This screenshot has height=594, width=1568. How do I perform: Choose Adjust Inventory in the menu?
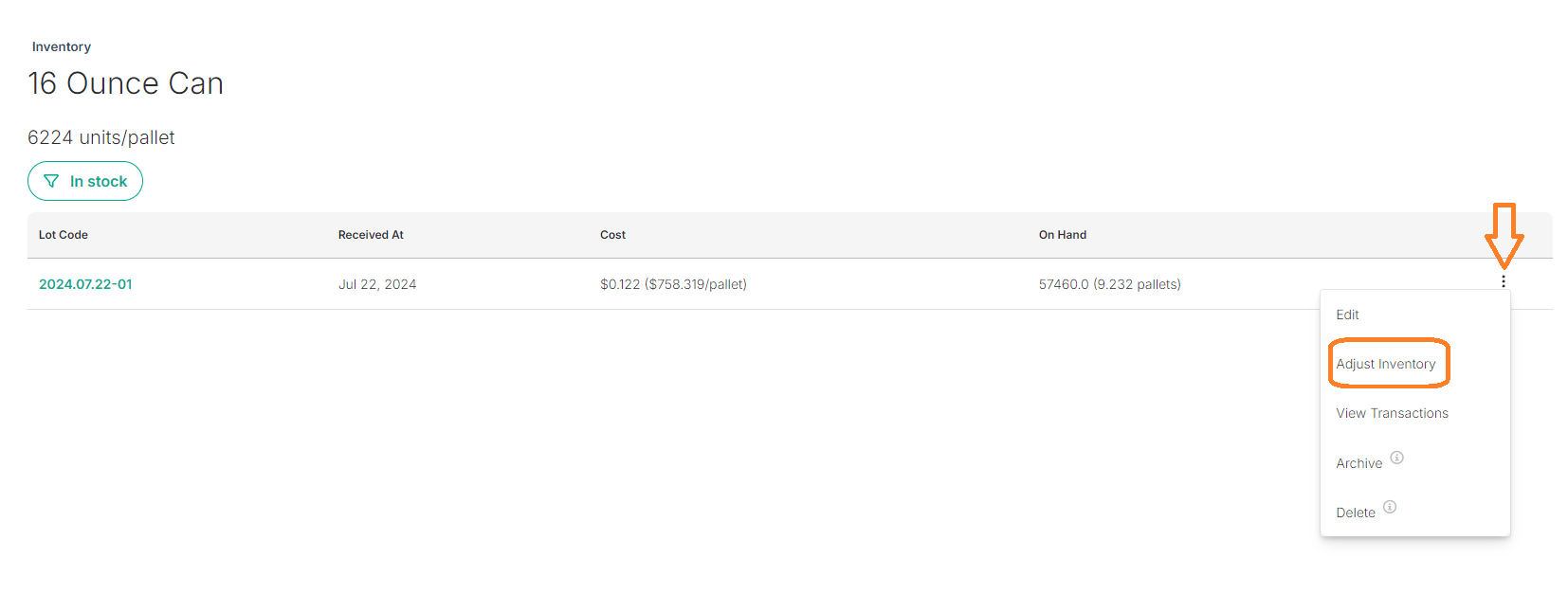(1385, 364)
